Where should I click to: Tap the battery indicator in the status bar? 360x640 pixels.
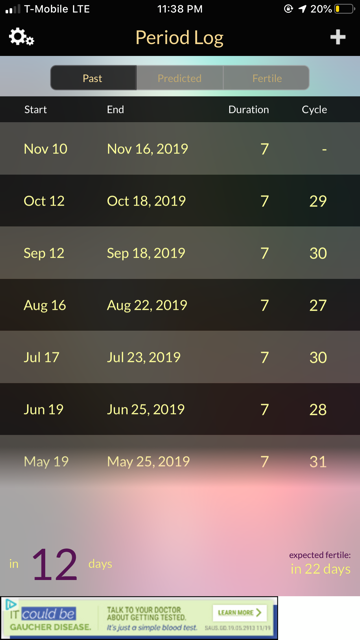tap(344, 9)
